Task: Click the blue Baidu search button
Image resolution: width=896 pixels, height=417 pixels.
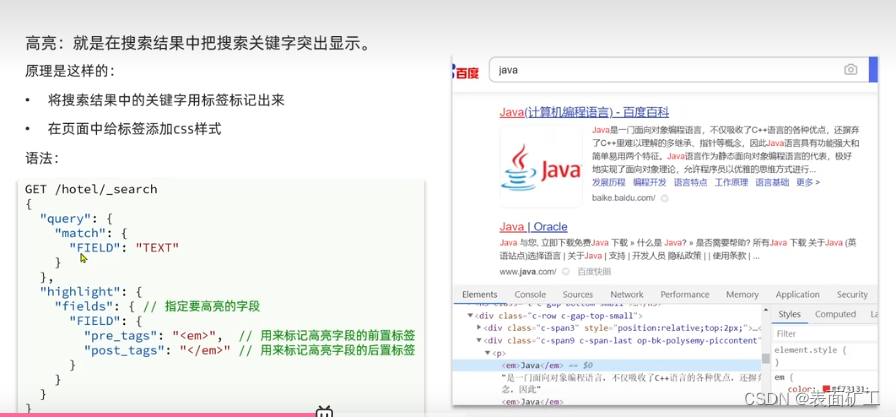Action: pos(873,70)
